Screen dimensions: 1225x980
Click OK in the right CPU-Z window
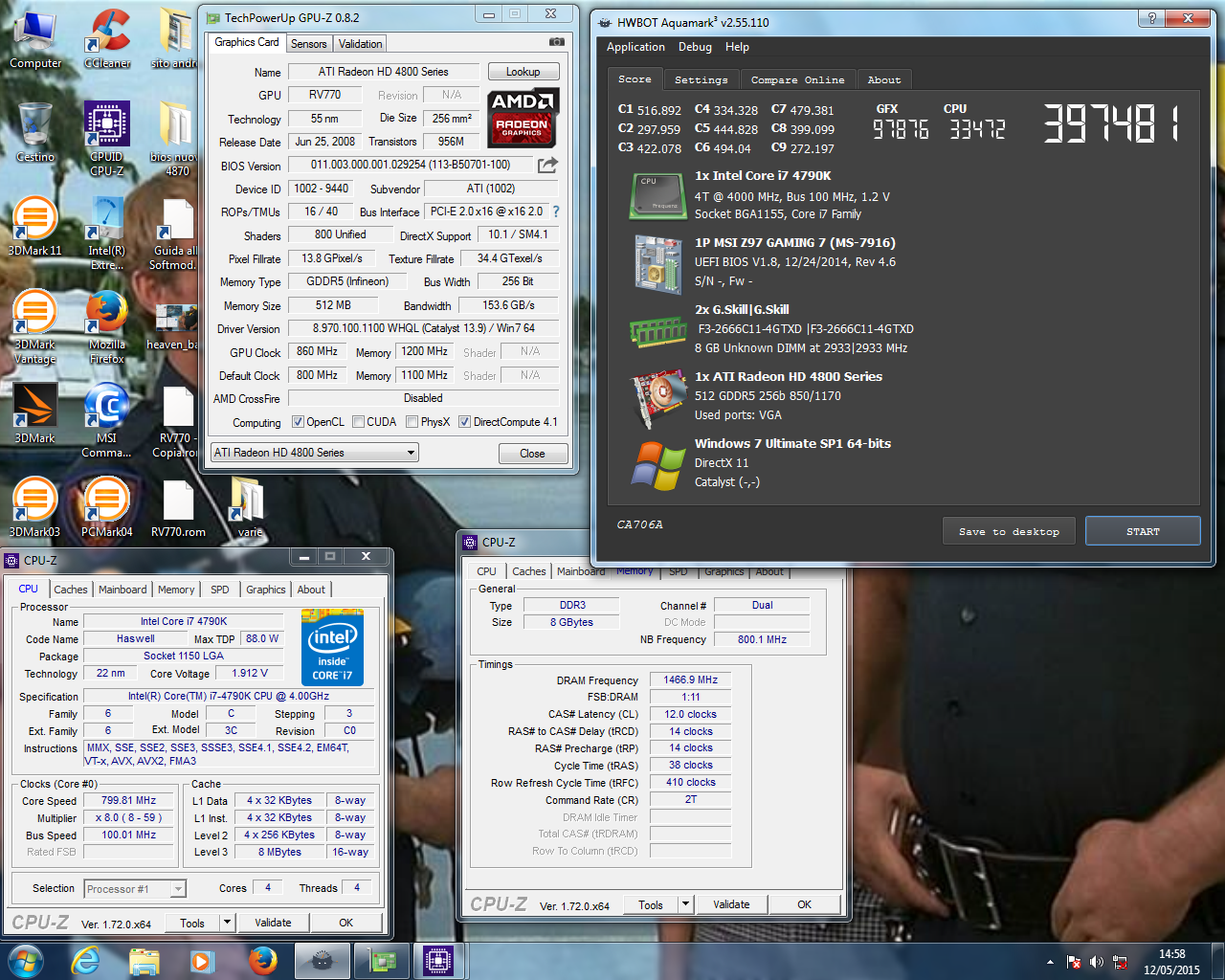click(804, 904)
